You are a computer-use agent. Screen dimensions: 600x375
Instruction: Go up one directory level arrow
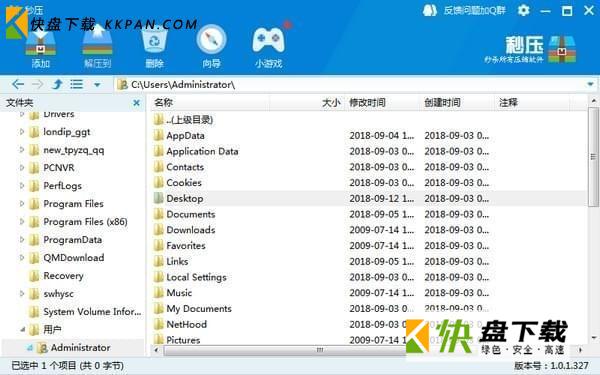(57, 84)
